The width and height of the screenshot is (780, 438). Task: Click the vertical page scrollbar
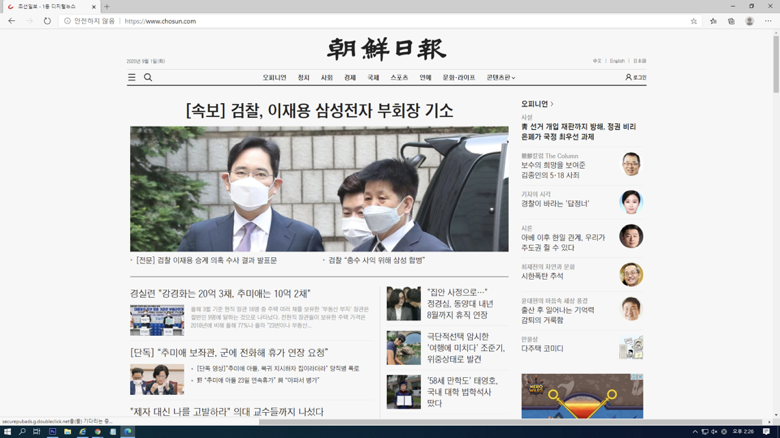tap(775, 200)
